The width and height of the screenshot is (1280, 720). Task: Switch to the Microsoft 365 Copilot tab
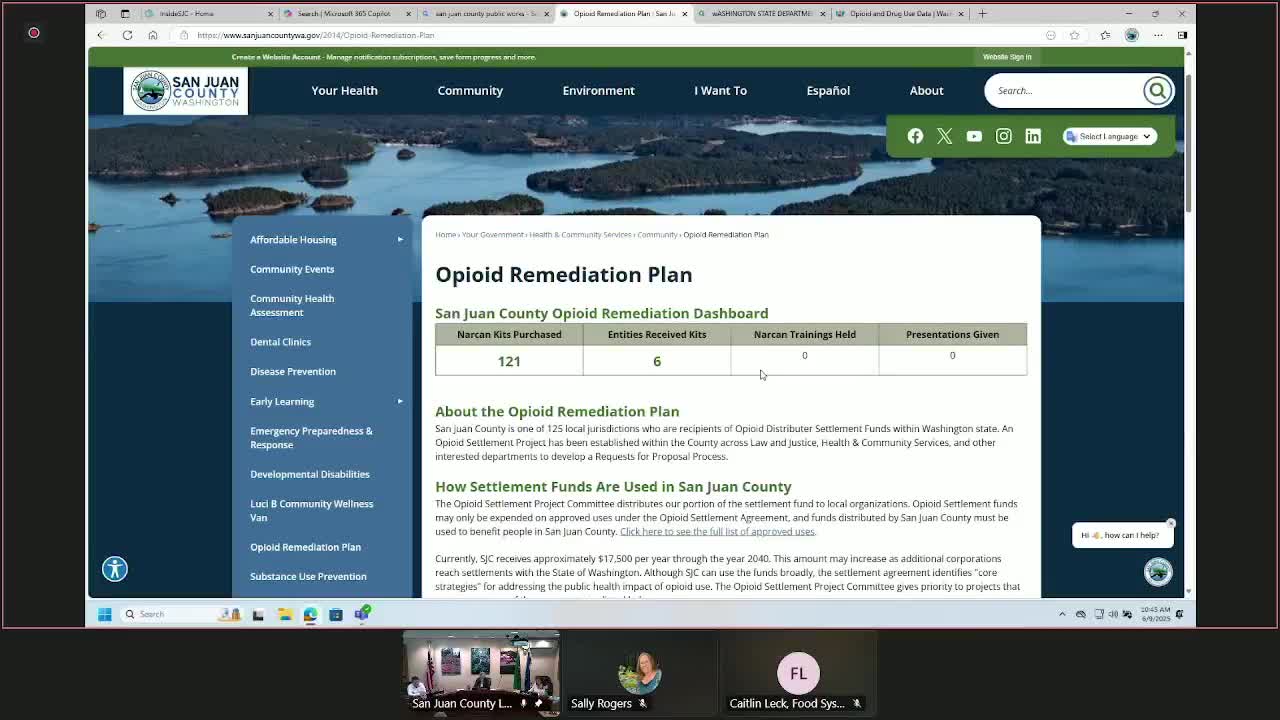(x=346, y=14)
